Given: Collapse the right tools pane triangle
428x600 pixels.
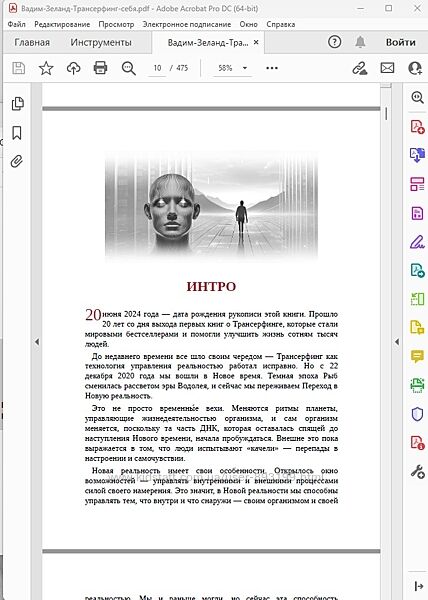Looking at the screenshot, I should [x=397, y=342].
